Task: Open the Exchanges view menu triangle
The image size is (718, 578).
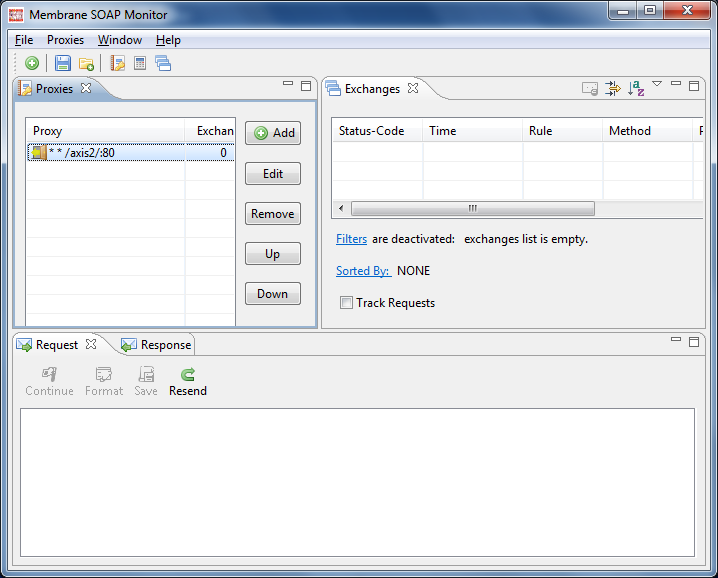Action: (657, 84)
